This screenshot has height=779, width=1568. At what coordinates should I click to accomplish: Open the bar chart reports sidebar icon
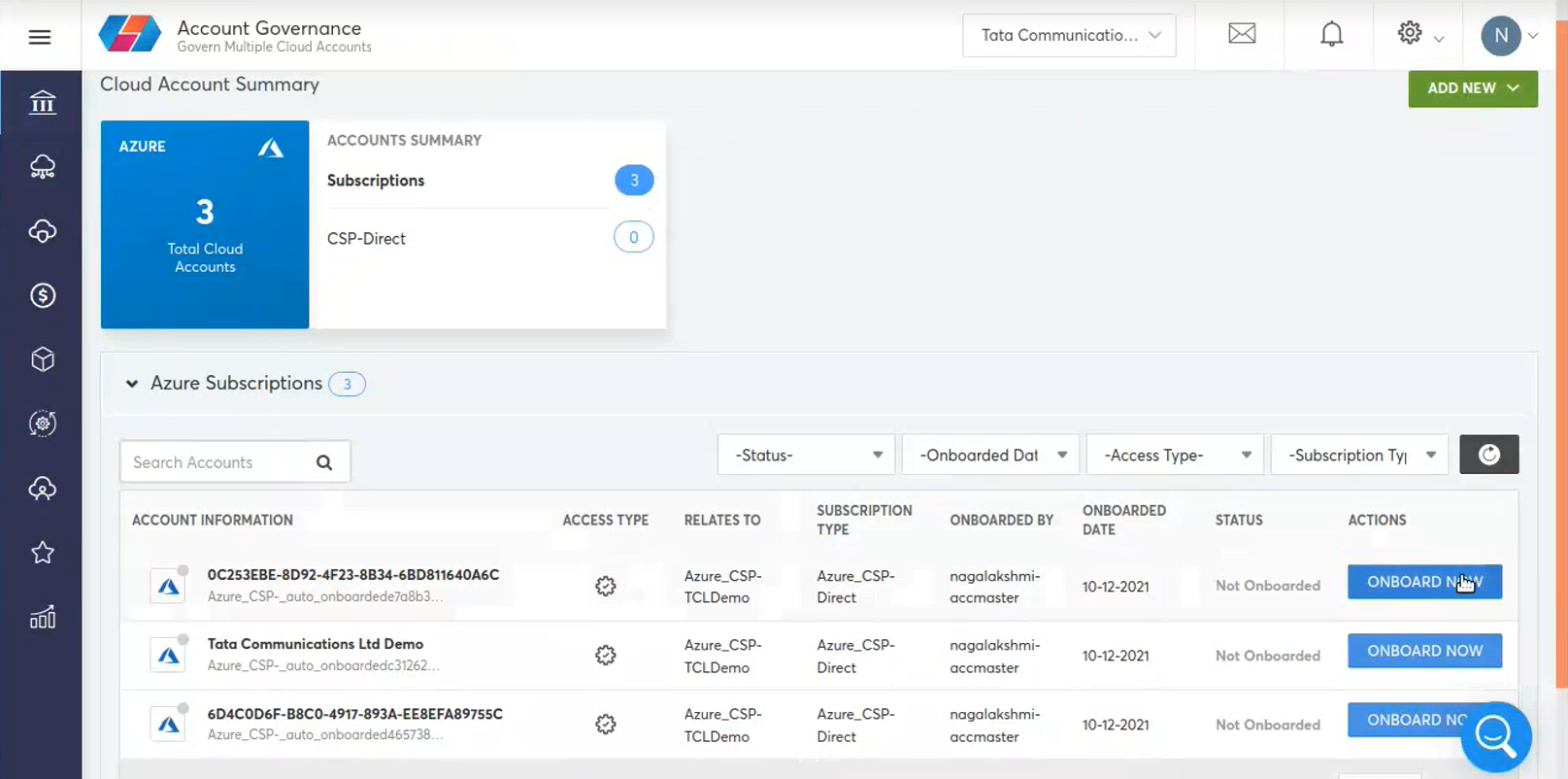[x=42, y=617]
